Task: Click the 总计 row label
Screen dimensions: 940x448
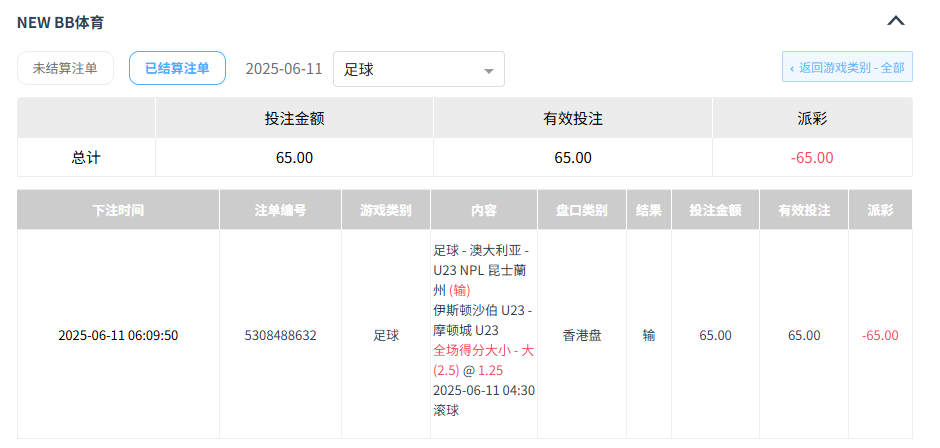Action: [86, 158]
